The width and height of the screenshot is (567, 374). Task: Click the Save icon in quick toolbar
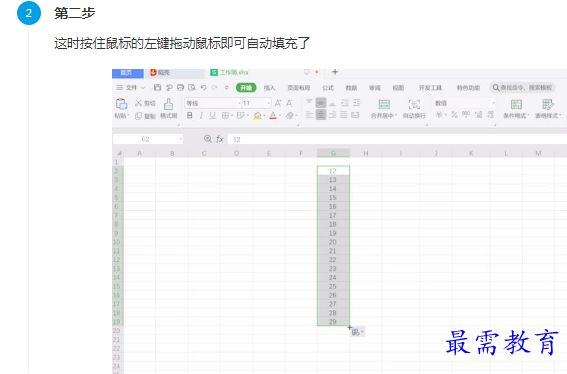coord(157,88)
